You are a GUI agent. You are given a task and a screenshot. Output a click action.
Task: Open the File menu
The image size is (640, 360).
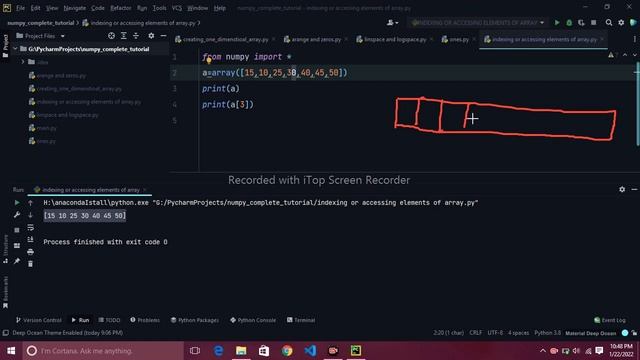pos(20,8)
